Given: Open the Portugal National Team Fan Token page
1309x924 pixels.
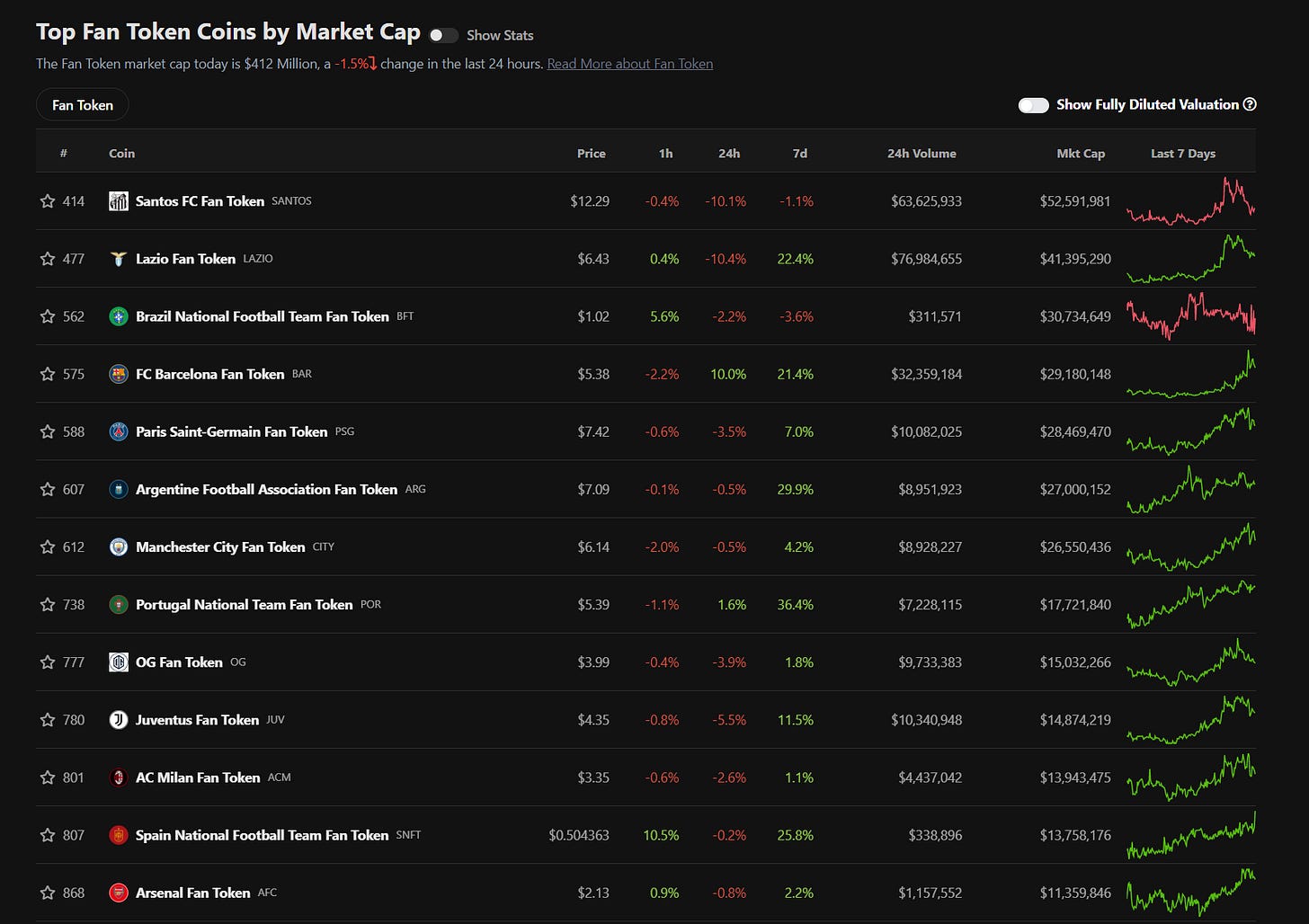Looking at the screenshot, I should point(244,605).
